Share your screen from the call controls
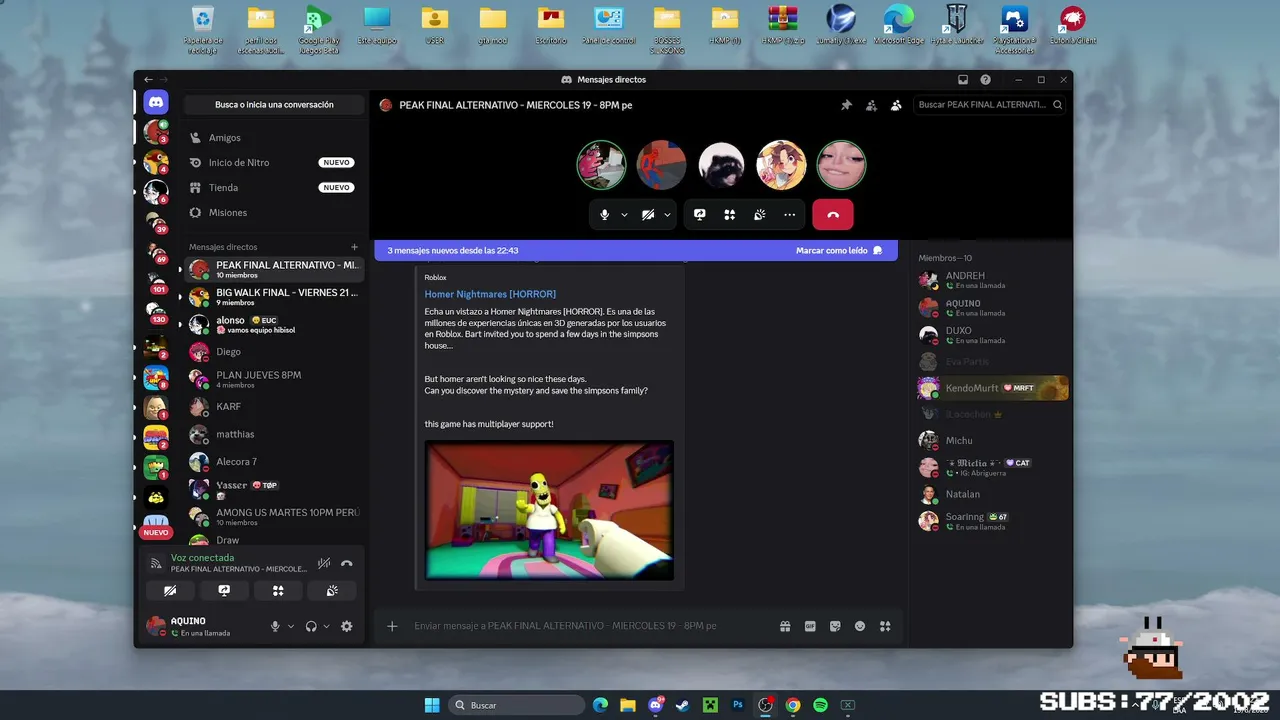The image size is (1280, 720). (700, 215)
